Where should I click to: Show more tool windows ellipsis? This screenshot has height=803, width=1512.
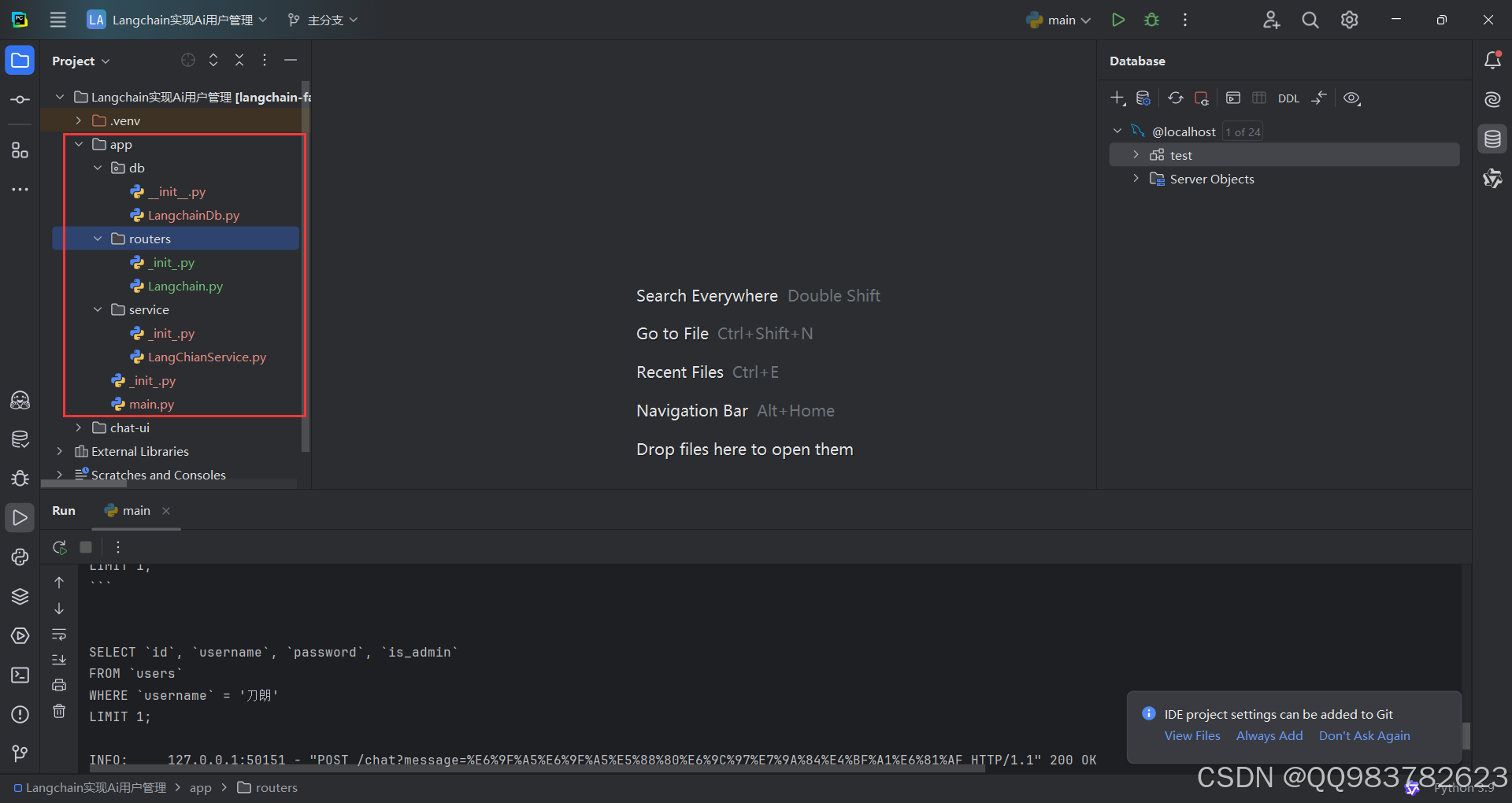click(20, 190)
